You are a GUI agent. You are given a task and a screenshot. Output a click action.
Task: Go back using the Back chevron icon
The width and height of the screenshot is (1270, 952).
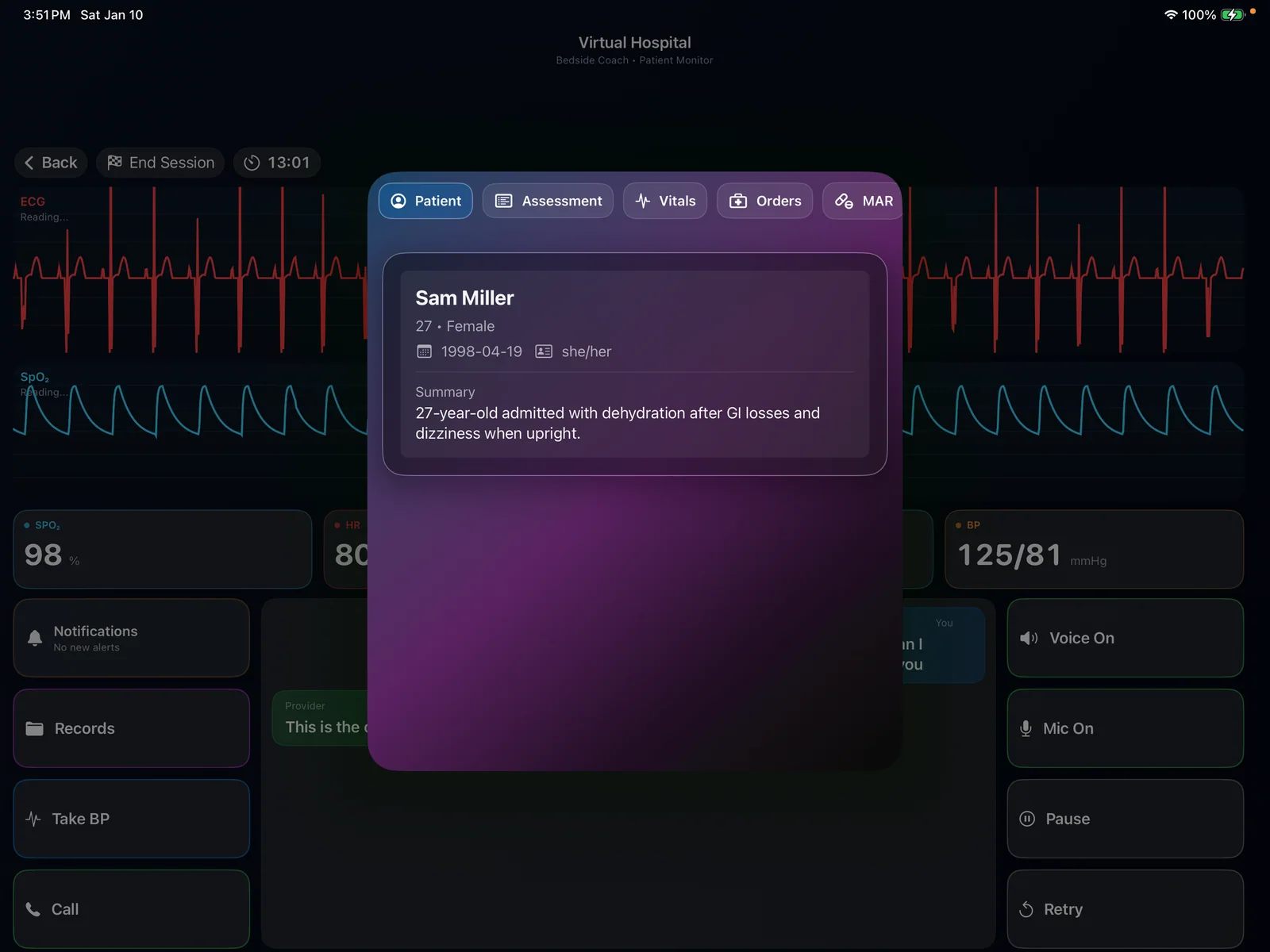29,163
